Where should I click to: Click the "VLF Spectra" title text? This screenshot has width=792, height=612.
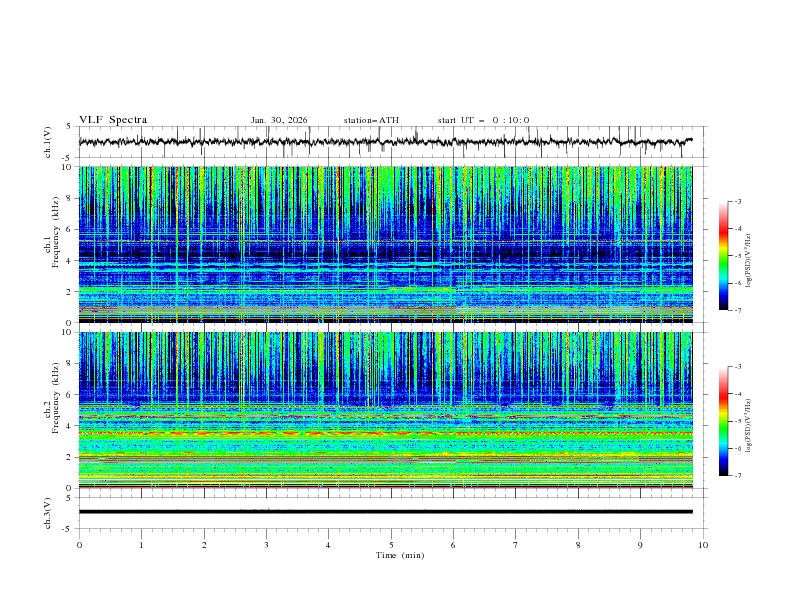point(113,120)
